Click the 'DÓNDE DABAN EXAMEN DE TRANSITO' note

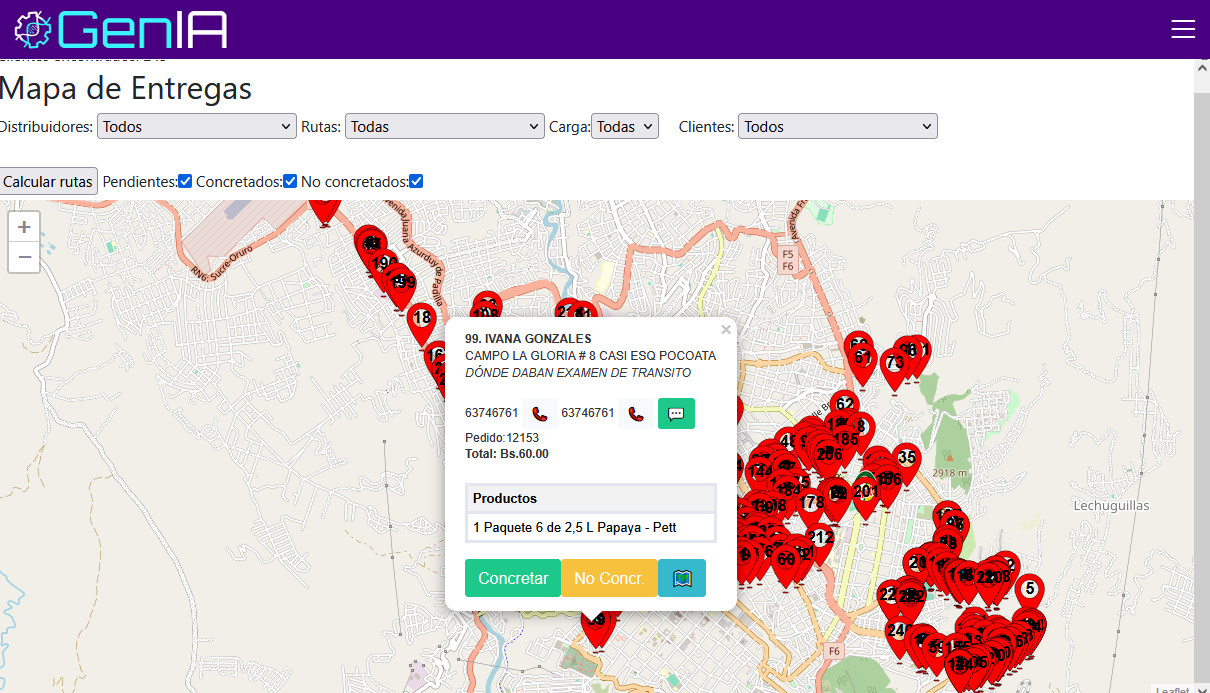(578, 373)
